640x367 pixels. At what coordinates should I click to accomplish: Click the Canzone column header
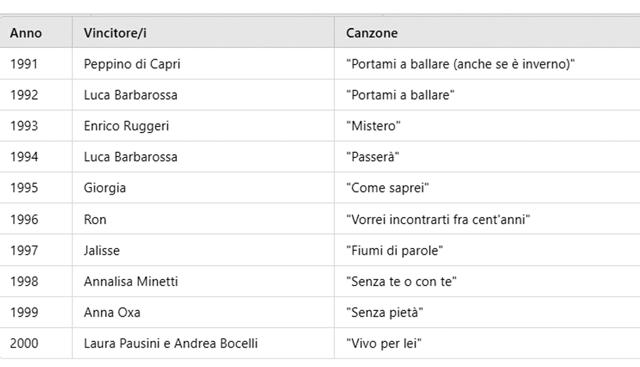[x=487, y=33]
